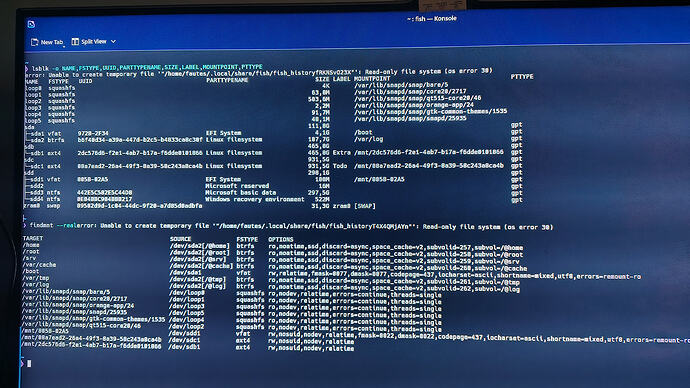Open a new tab with New Tab
The width and height of the screenshot is (690, 388).
coord(48,42)
